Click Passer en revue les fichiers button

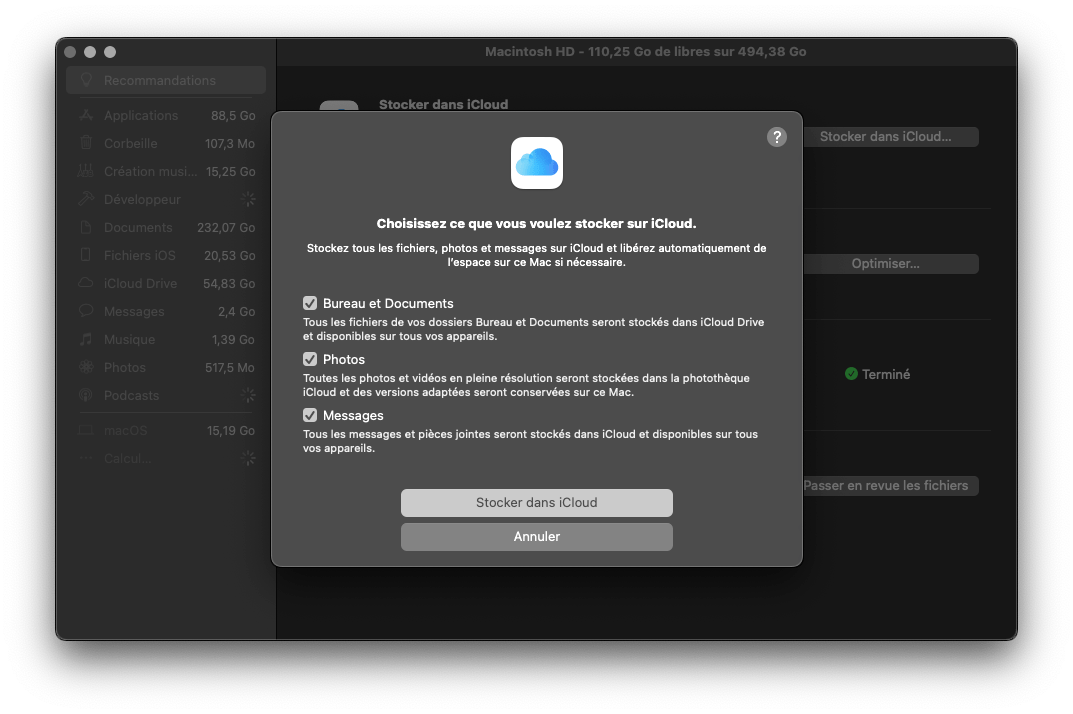pos(890,485)
